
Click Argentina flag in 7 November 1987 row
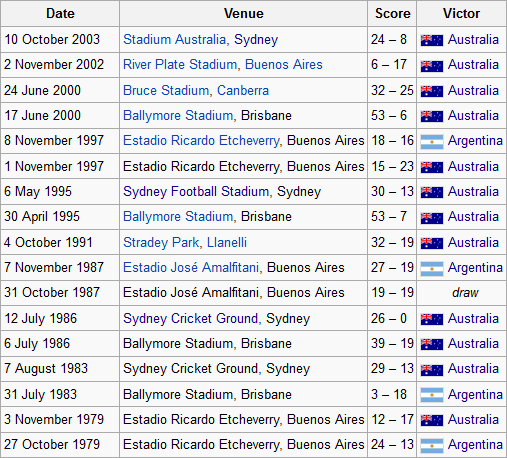point(432,268)
